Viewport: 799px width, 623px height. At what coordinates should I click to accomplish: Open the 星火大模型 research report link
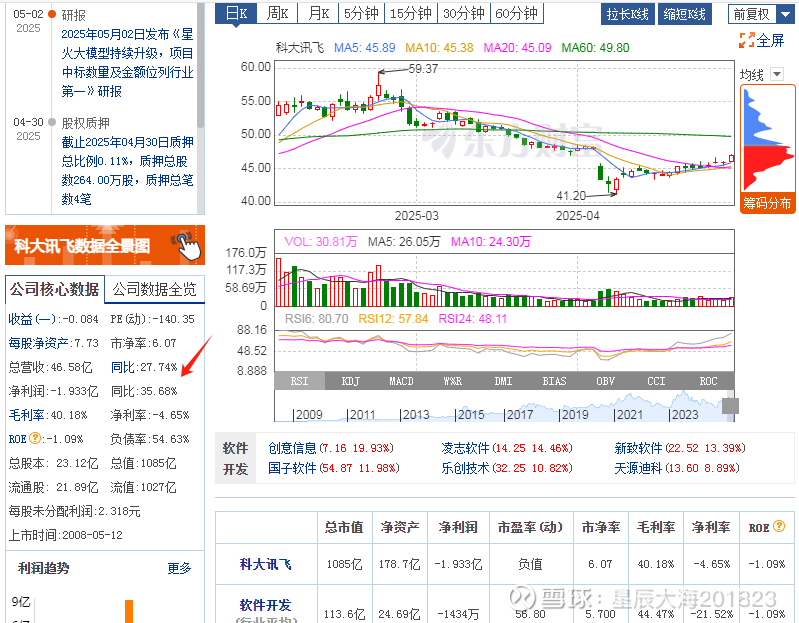coord(127,63)
